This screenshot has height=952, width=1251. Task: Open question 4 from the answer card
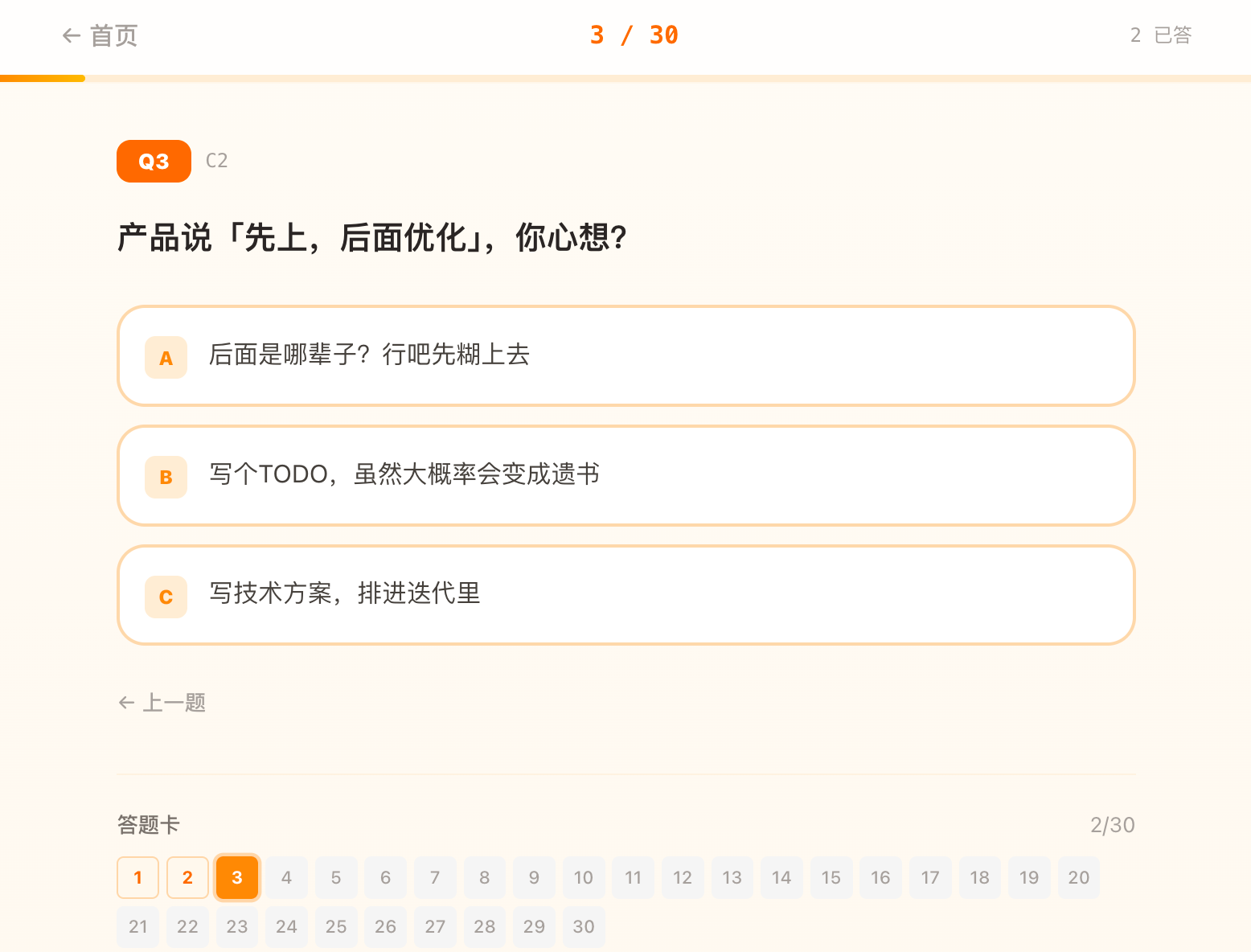click(x=286, y=877)
